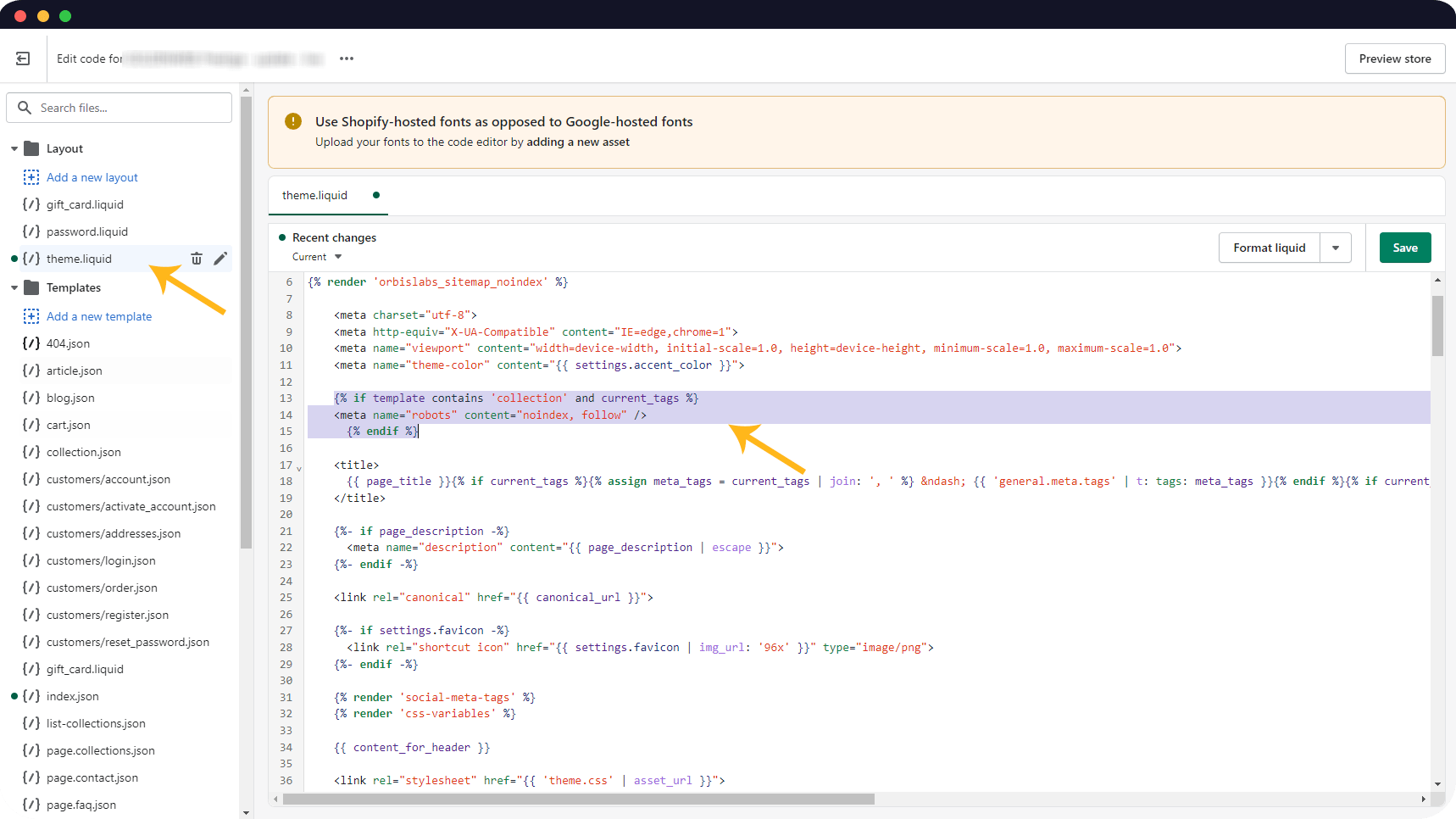Viewport: 1456px width, 819px height.
Task: Click the editor scroll left arrow
Action: [x=275, y=799]
